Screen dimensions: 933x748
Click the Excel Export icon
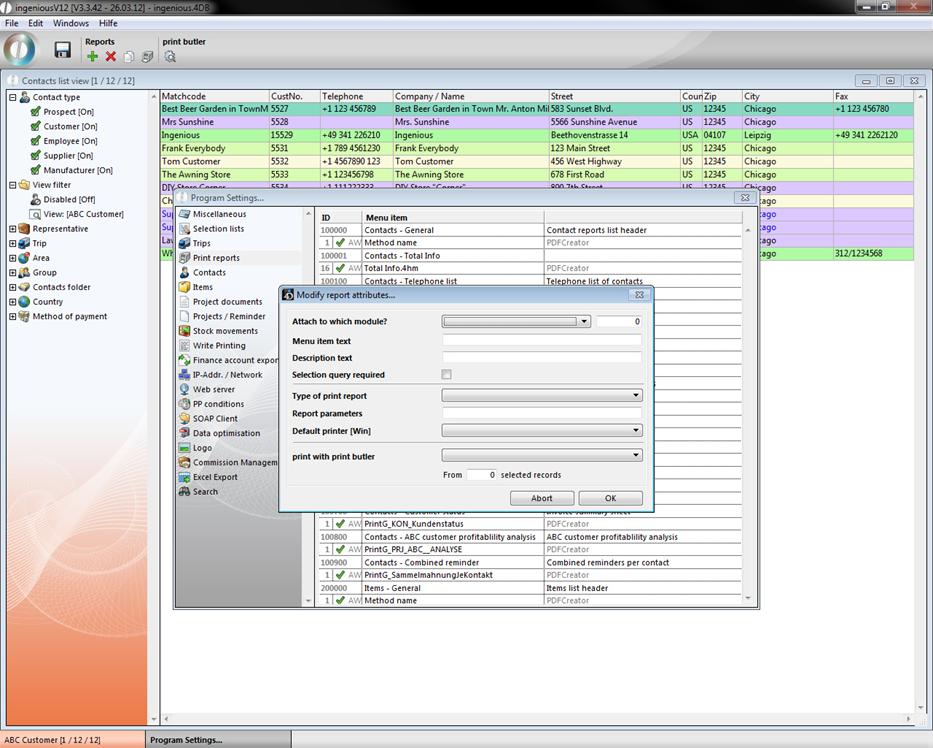point(185,477)
